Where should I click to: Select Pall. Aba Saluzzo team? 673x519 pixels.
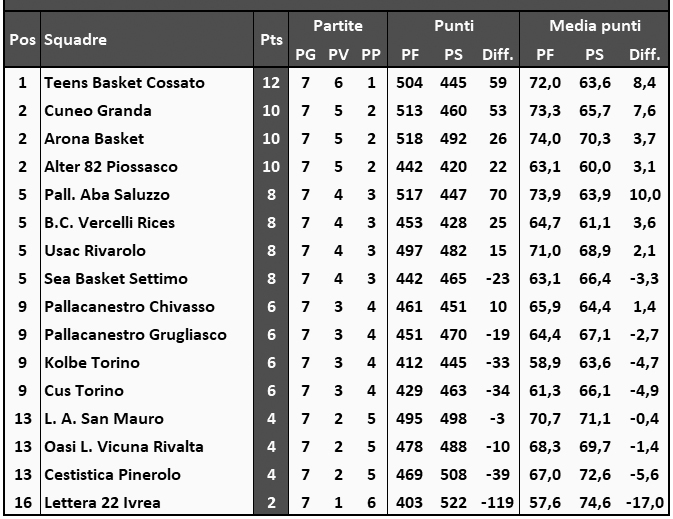tap(107, 195)
